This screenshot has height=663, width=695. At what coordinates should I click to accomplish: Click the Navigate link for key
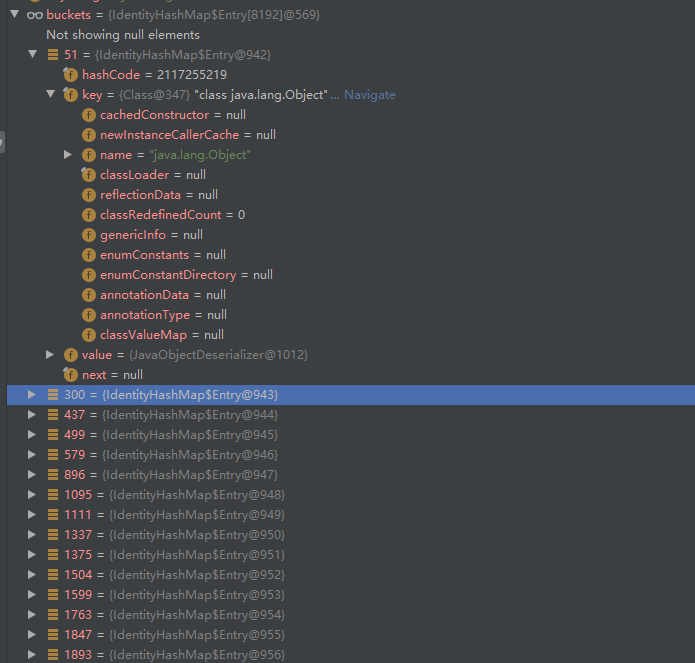point(370,95)
